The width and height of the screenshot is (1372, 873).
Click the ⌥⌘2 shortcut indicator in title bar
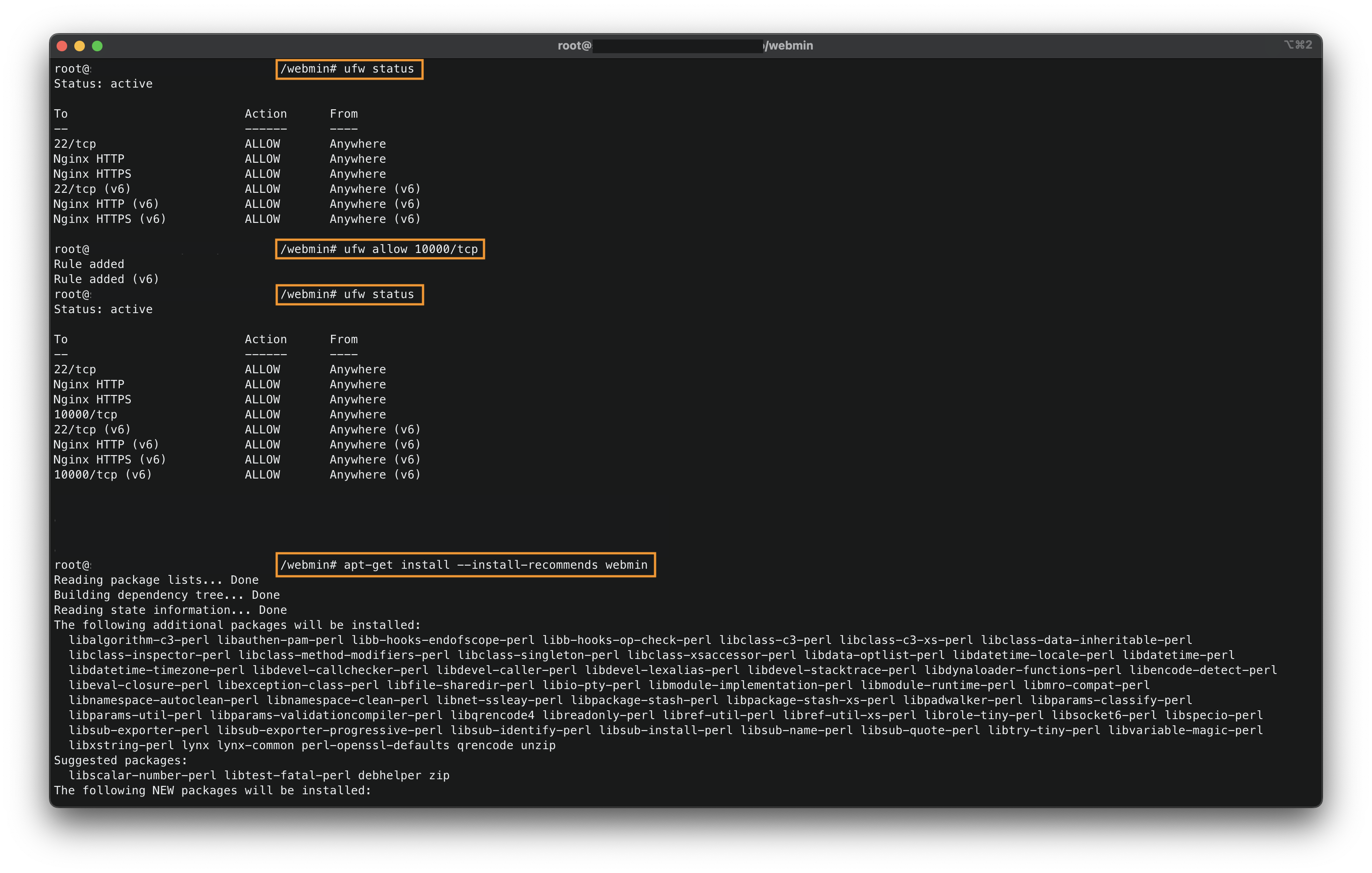point(1298,45)
